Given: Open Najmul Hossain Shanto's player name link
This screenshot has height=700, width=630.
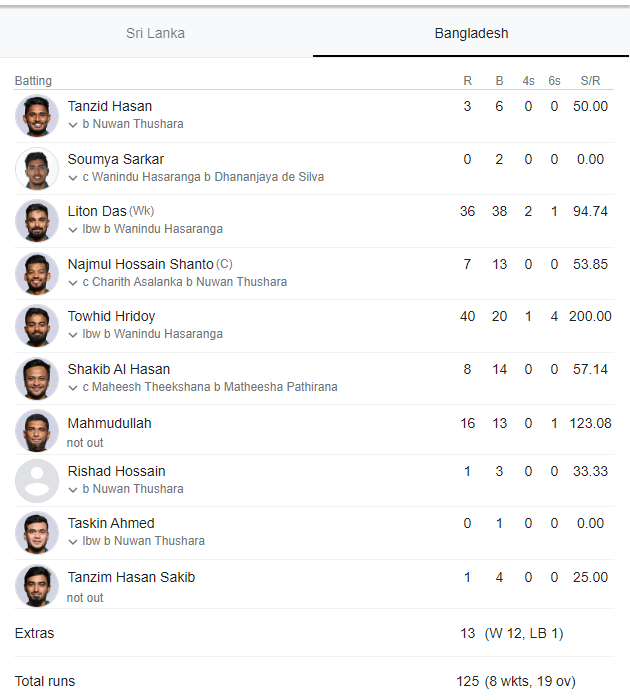Looking at the screenshot, I should tap(140, 264).
